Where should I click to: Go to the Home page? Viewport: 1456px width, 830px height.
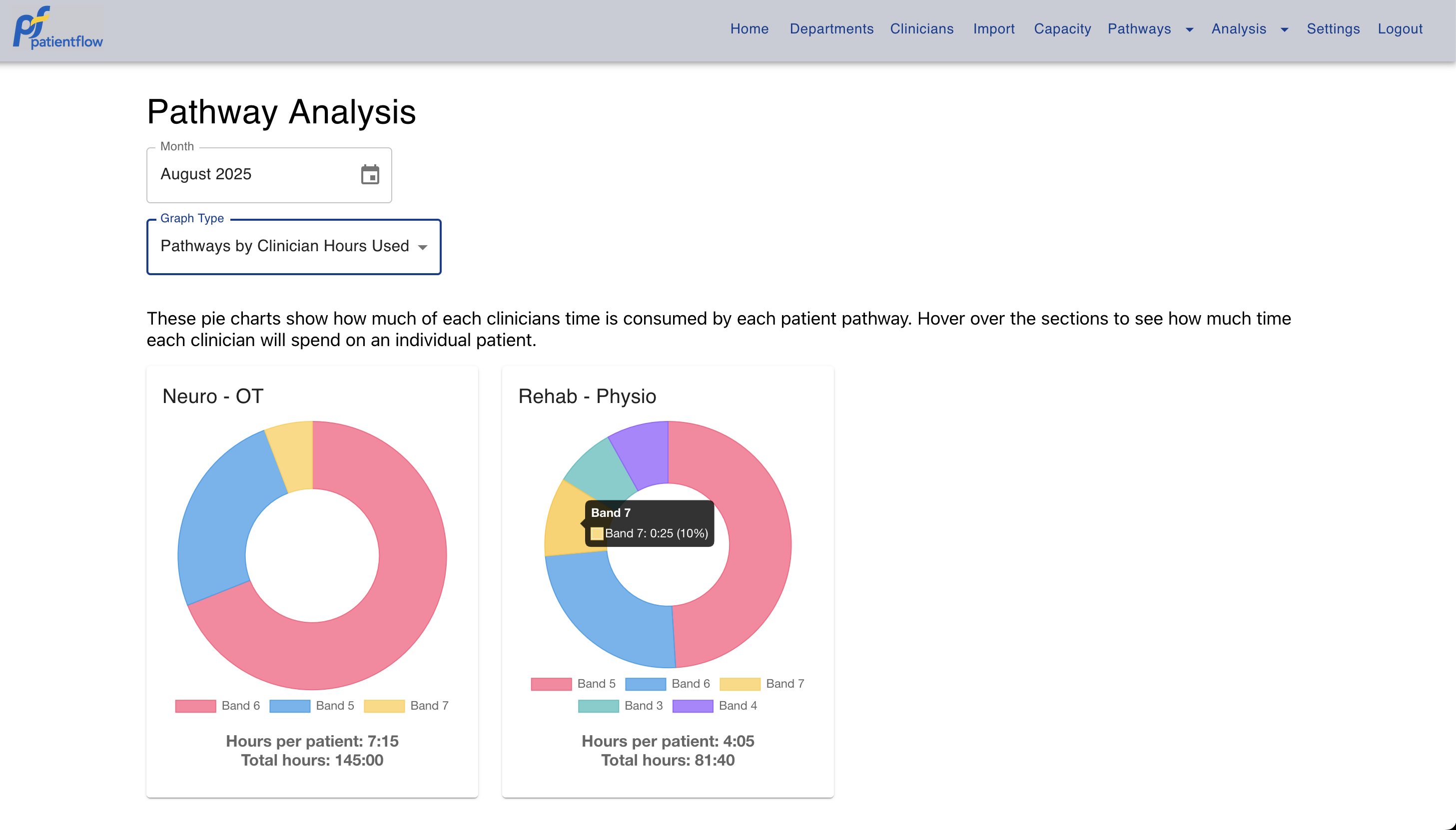coord(749,28)
